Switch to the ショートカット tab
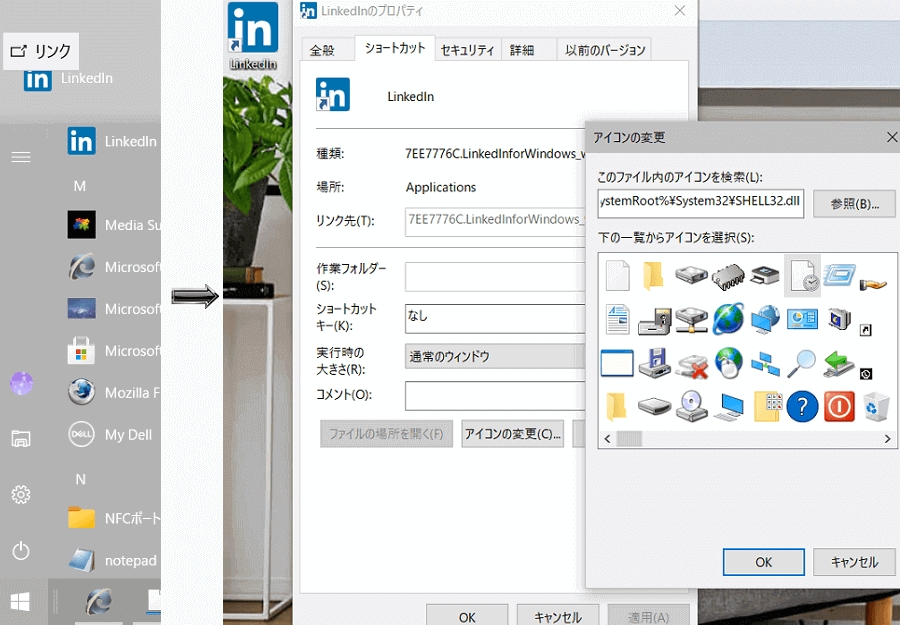 [x=395, y=48]
